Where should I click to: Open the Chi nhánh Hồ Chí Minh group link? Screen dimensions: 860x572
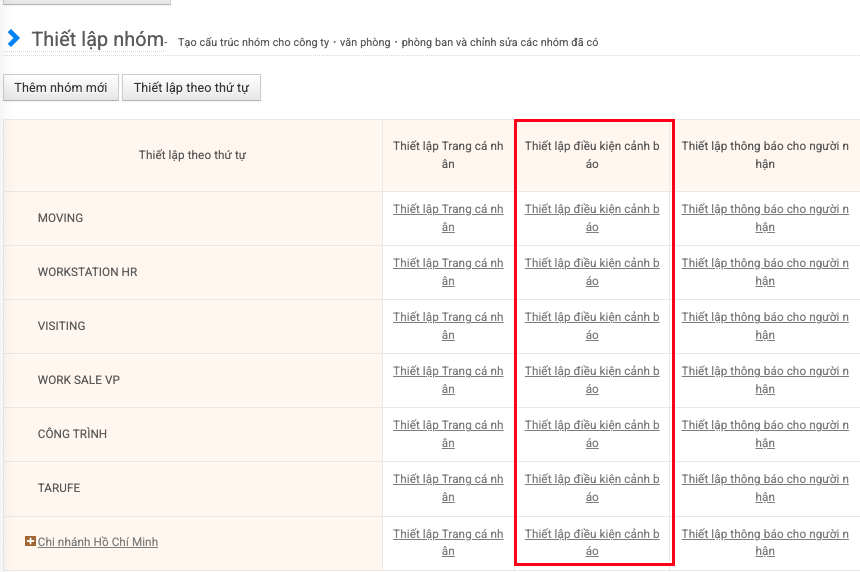click(x=98, y=542)
